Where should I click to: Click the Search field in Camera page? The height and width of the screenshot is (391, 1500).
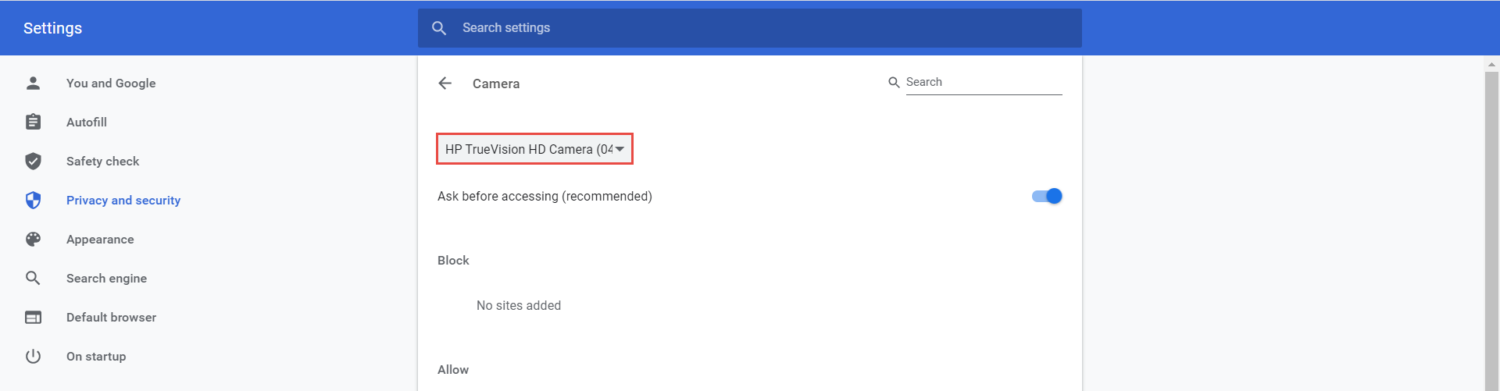[983, 82]
